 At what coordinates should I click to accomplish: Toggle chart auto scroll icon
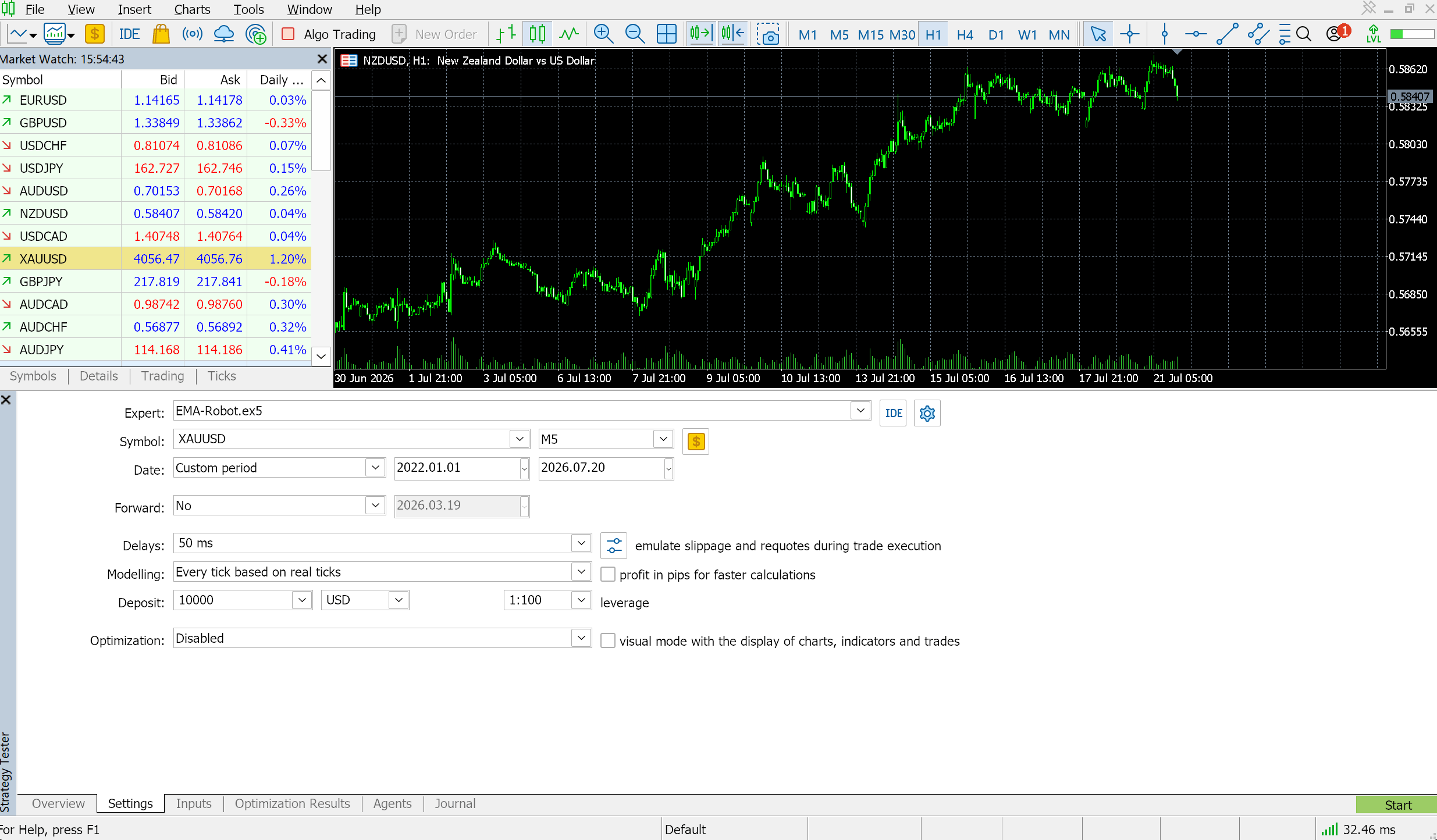(700, 34)
